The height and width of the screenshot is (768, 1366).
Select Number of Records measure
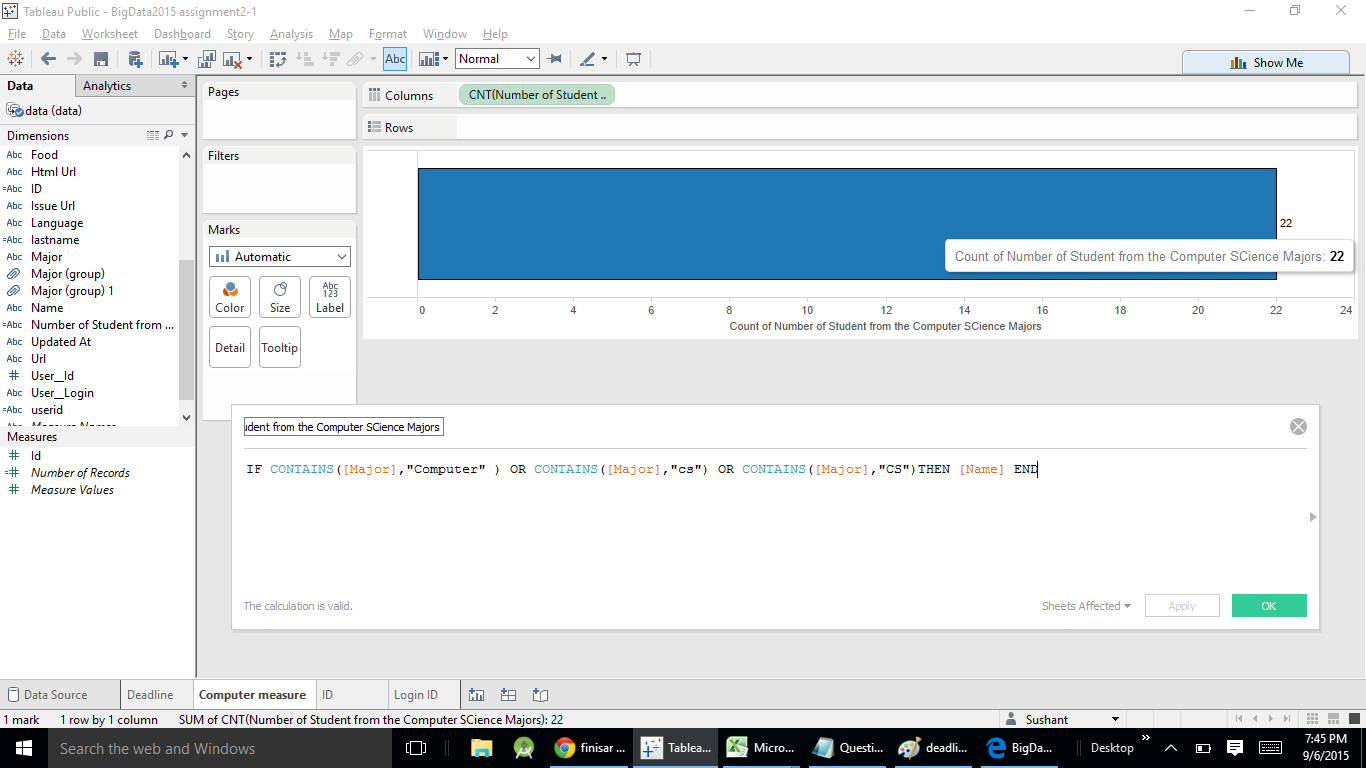[x=80, y=473]
